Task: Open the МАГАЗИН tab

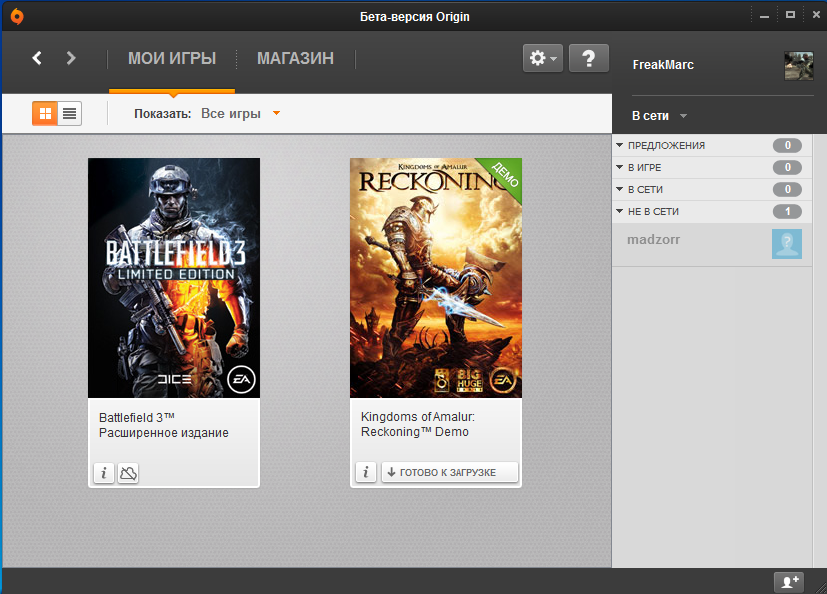Action: click(295, 58)
